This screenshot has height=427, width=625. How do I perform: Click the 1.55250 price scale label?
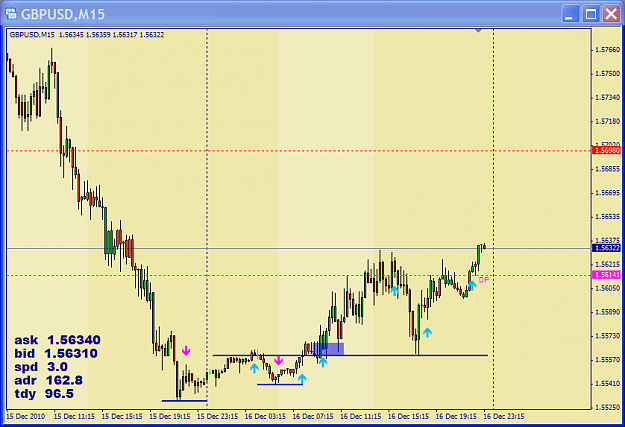pos(607,407)
